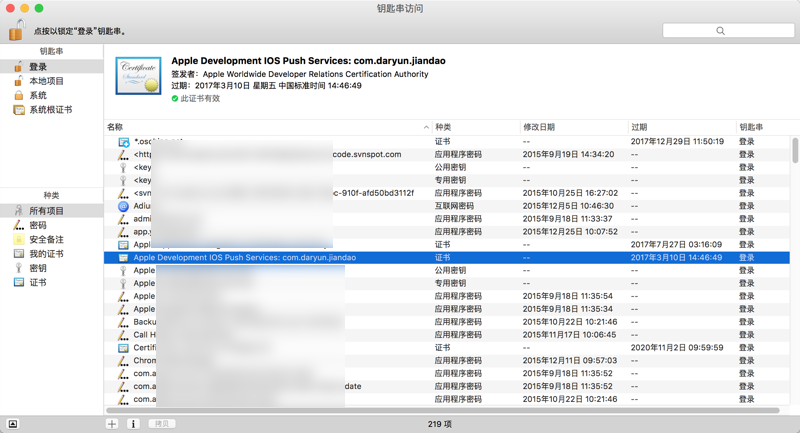Click expiry 2017年12月29日 11:50:19

click(x=677, y=141)
